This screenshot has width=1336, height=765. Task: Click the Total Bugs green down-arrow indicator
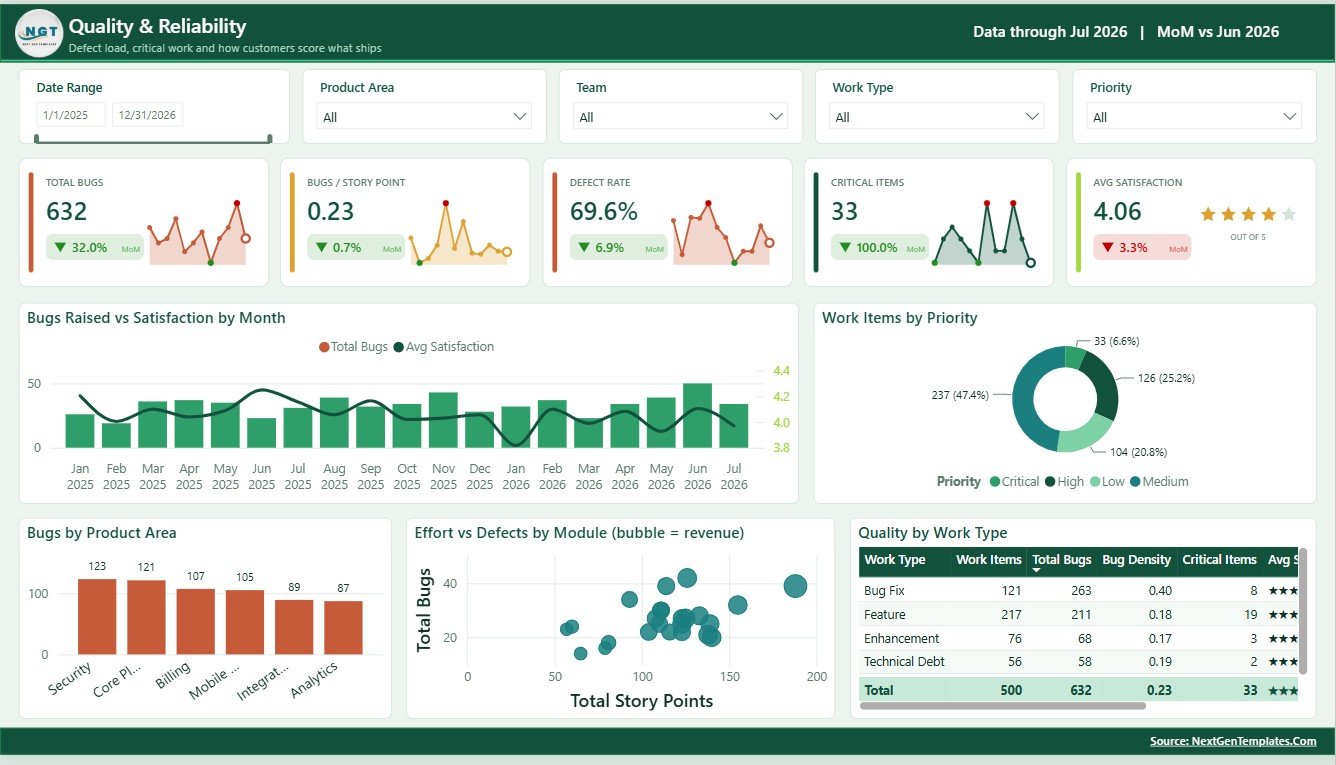coord(60,247)
